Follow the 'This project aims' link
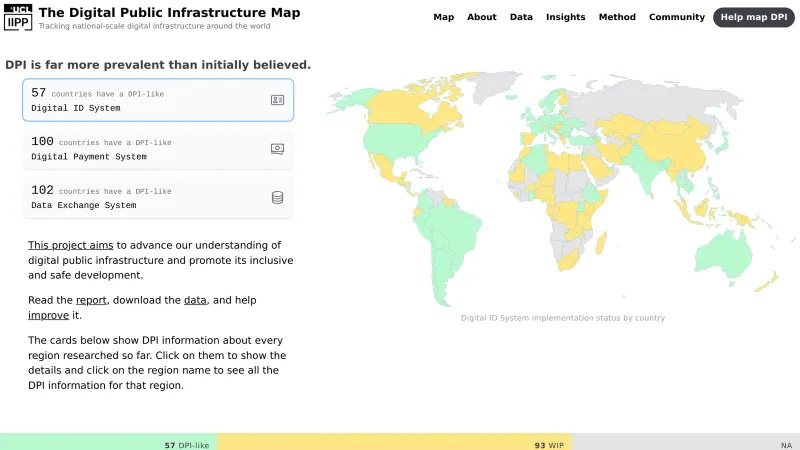The height and width of the screenshot is (450, 800). click(70, 245)
